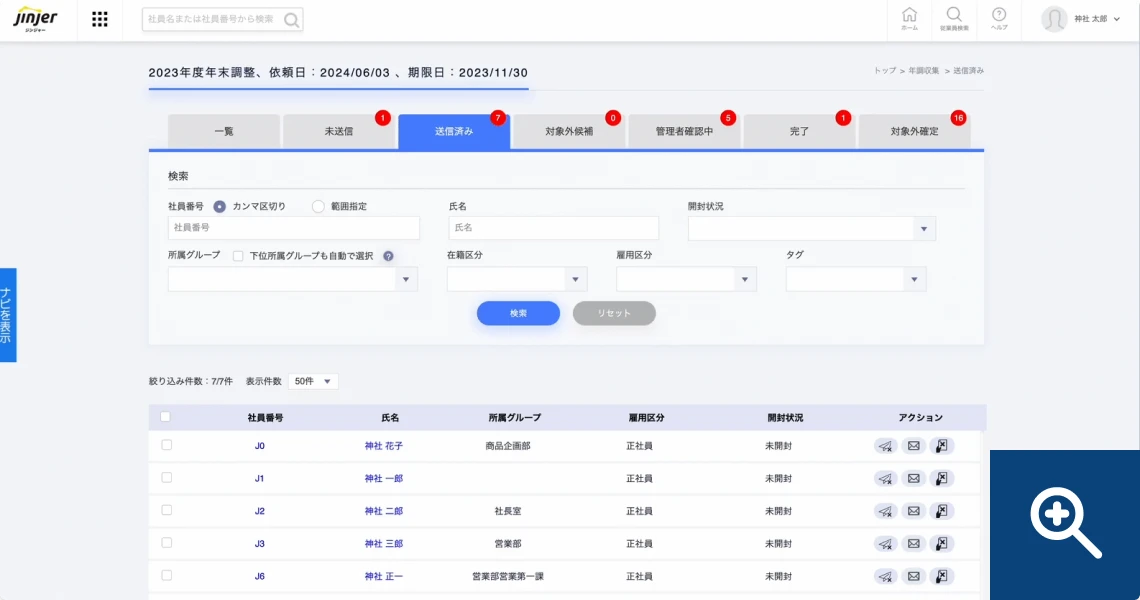Click the ナビを表示 side tab

tap(8, 315)
